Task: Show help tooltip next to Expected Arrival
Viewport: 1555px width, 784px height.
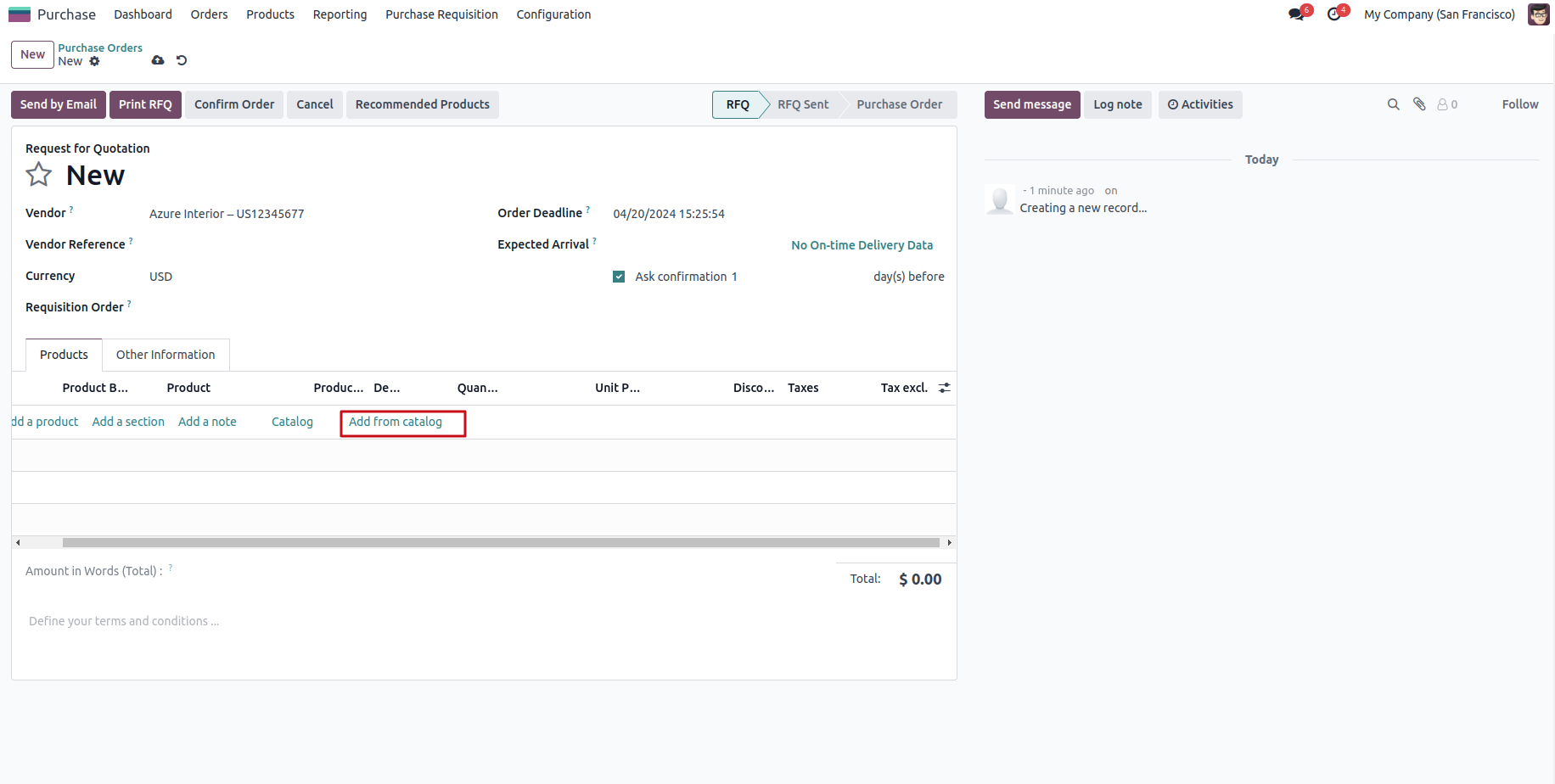Action: click(x=594, y=240)
